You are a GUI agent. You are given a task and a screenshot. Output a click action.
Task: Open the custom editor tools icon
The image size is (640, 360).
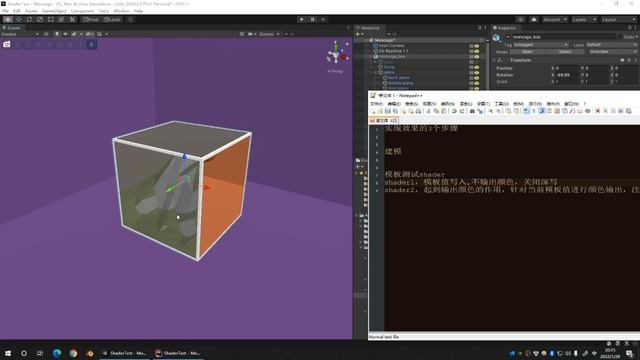[72, 20]
